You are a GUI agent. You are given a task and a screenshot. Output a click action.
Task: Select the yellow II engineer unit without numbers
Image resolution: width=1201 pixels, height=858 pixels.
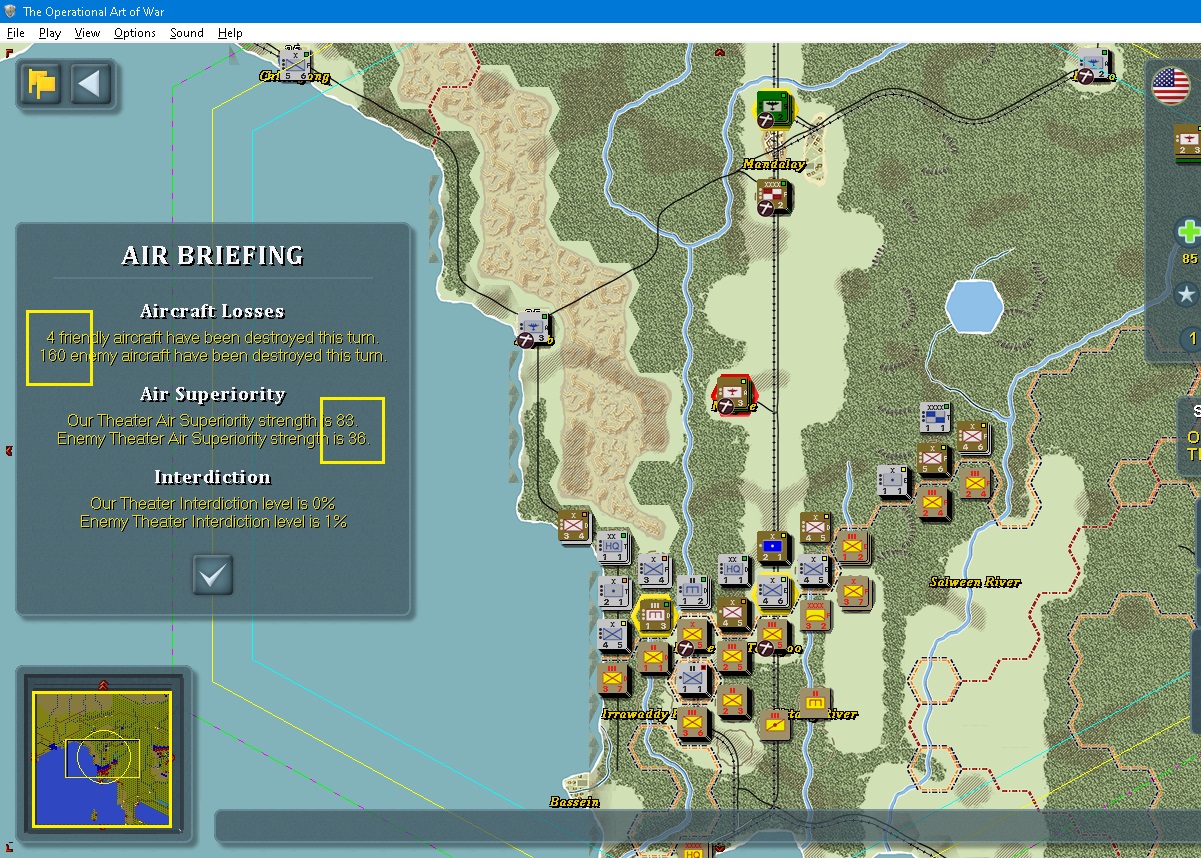tap(815, 702)
